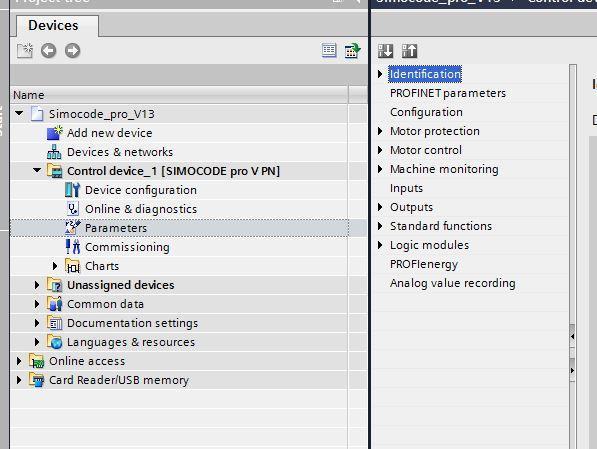Expand the Online access node

click(x=19, y=361)
